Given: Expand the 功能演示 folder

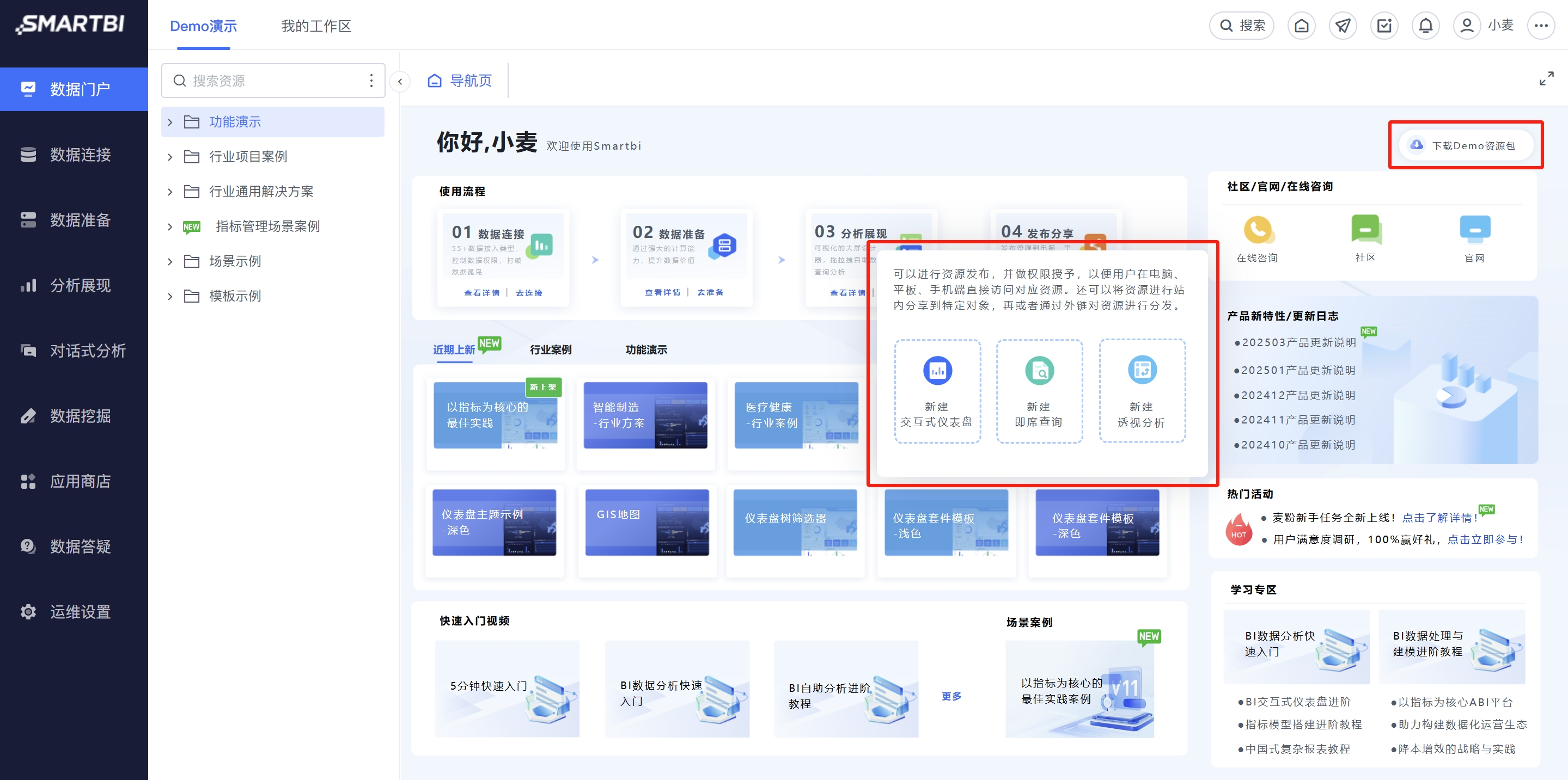Looking at the screenshot, I should click(x=170, y=122).
